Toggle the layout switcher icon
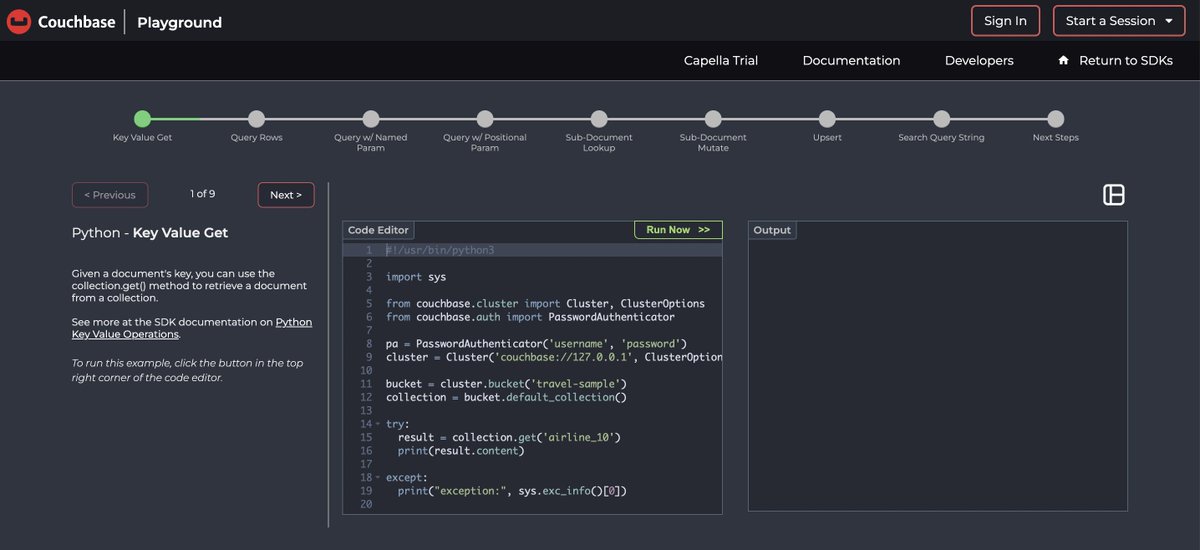Image resolution: width=1200 pixels, height=550 pixels. [1114, 195]
